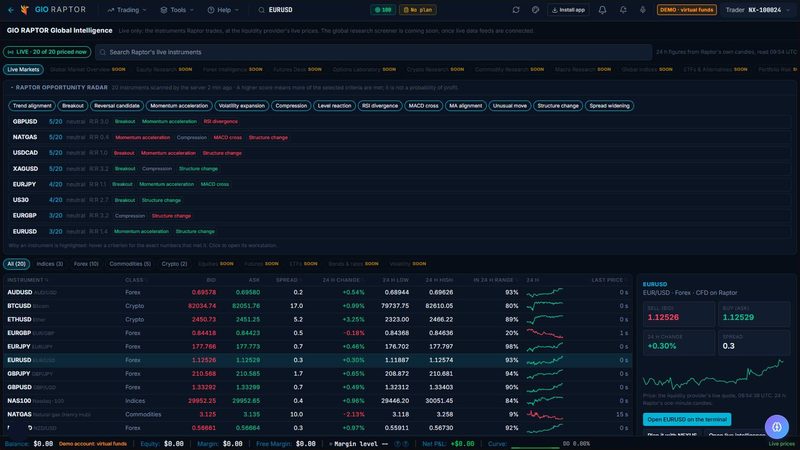Open the Tools menu dropdown
800x450 pixels.
pyautogui.click(x=177, y=10)
